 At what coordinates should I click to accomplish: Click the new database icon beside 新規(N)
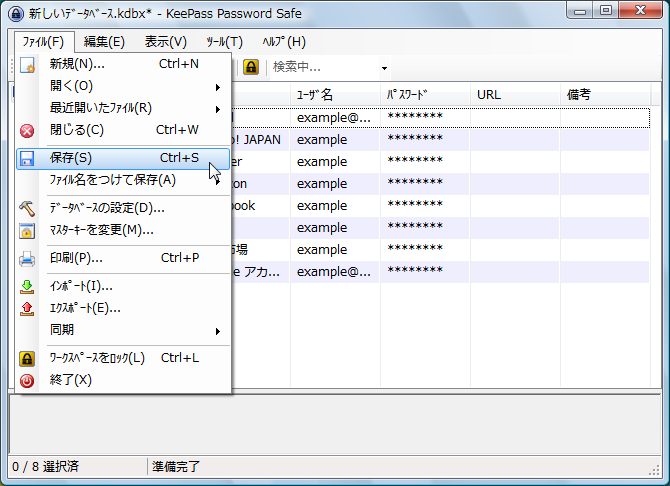[x=27, y=65]
